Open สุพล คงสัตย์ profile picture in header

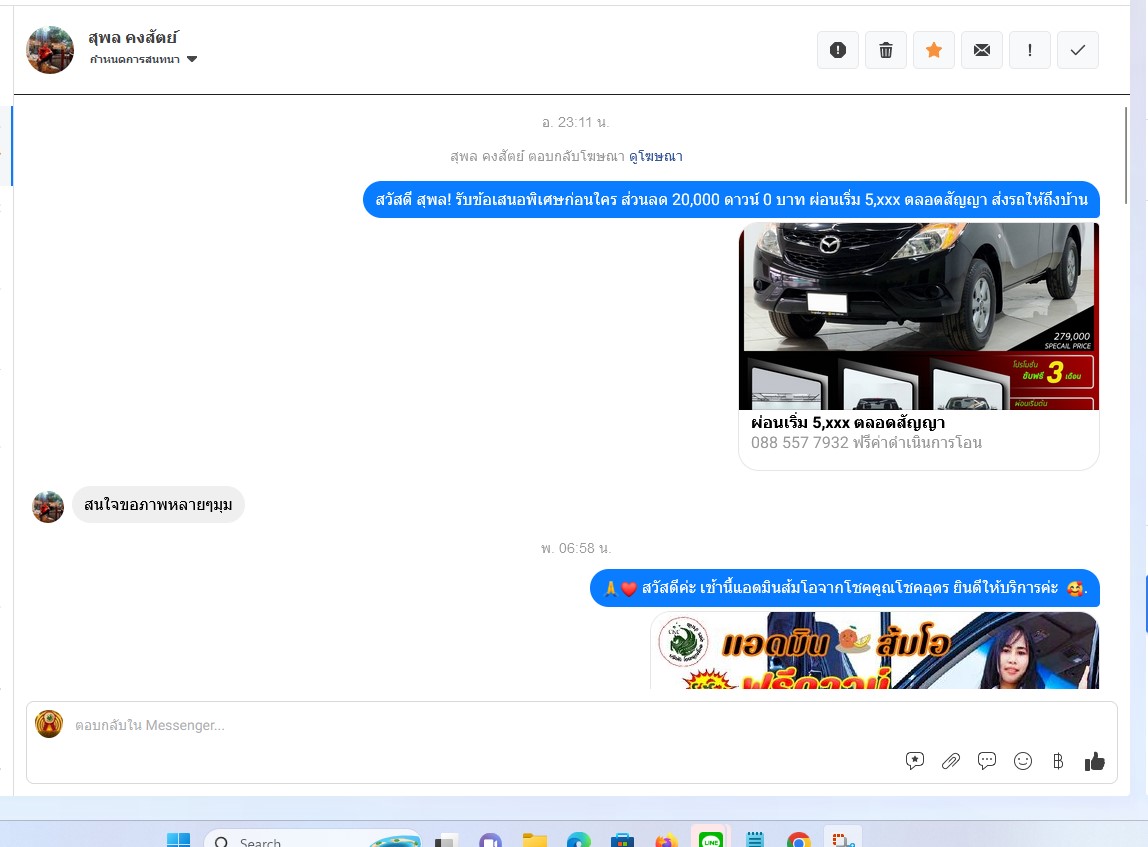50,50
